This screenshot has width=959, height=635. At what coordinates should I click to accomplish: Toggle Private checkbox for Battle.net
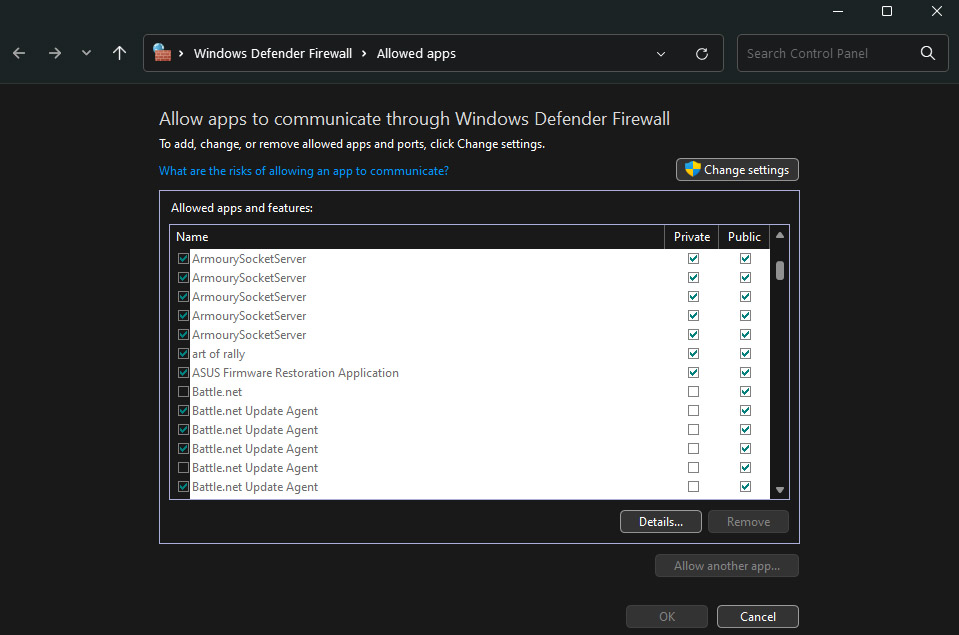(693, 392)
